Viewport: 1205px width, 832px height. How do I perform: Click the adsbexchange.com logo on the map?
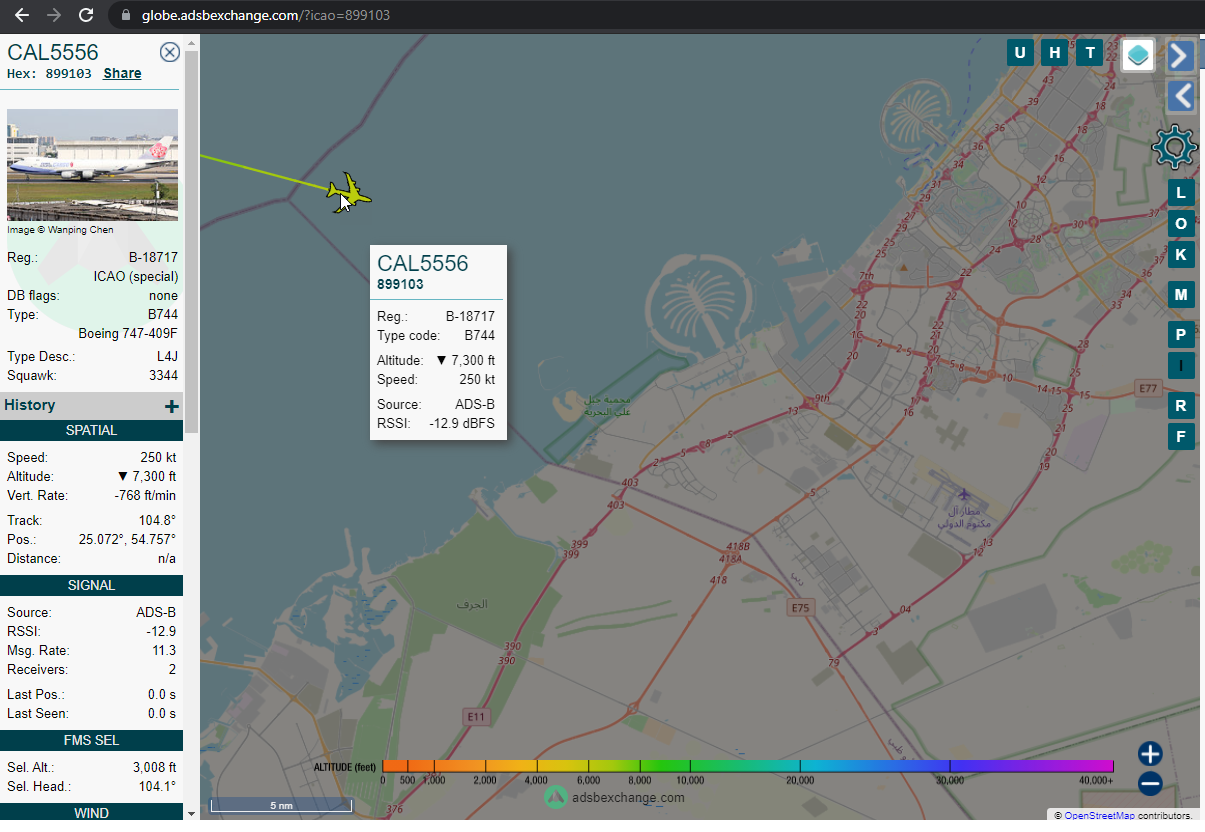pyautogui.click(x=615, y=797)
